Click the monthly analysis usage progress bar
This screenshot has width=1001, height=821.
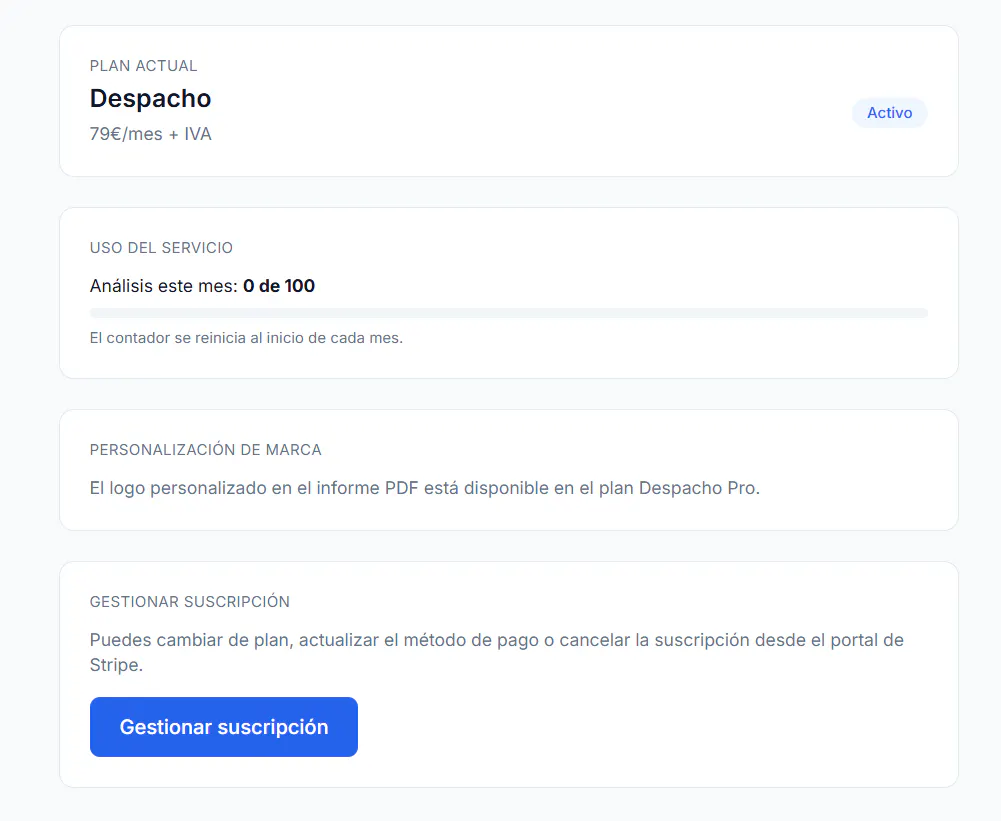point(508,313)
